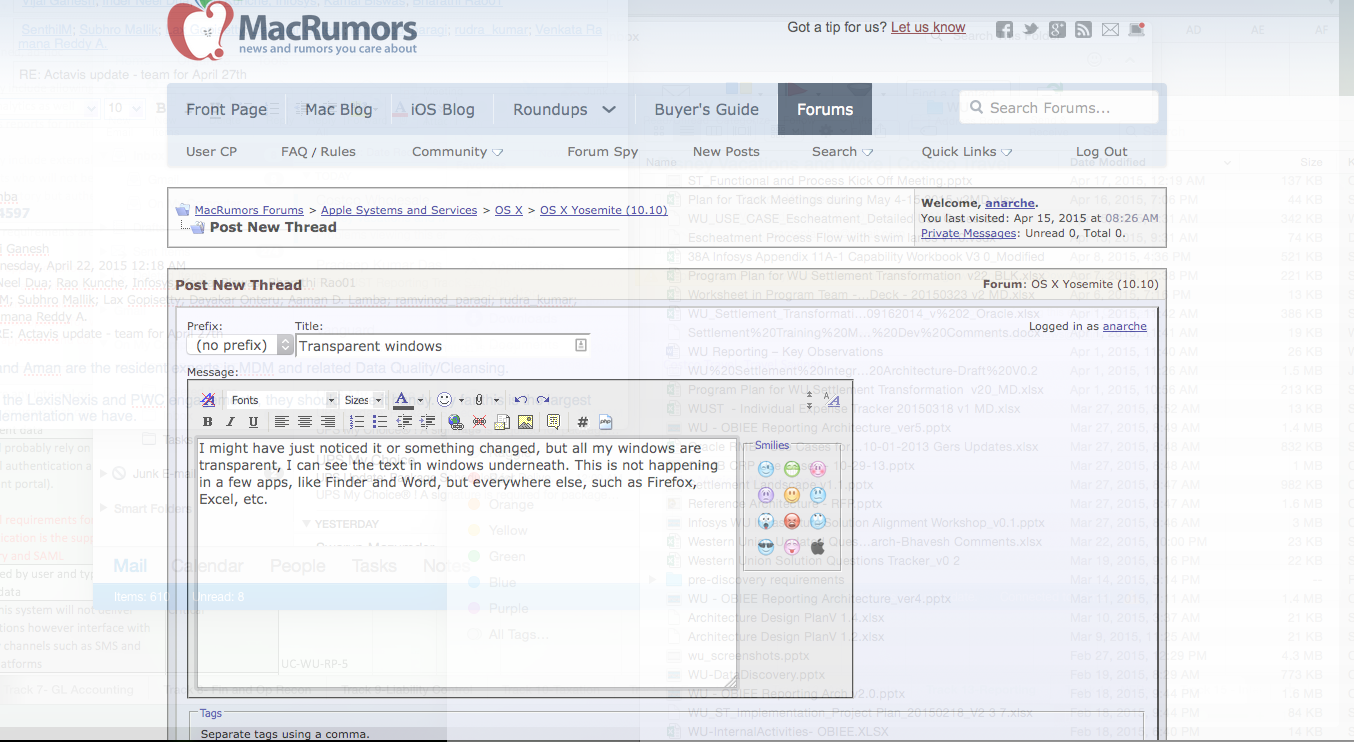This screenshot has width=1354, height=742.
Task: Open the smilies dropdown arrow in toolbar
Action: 462,400
